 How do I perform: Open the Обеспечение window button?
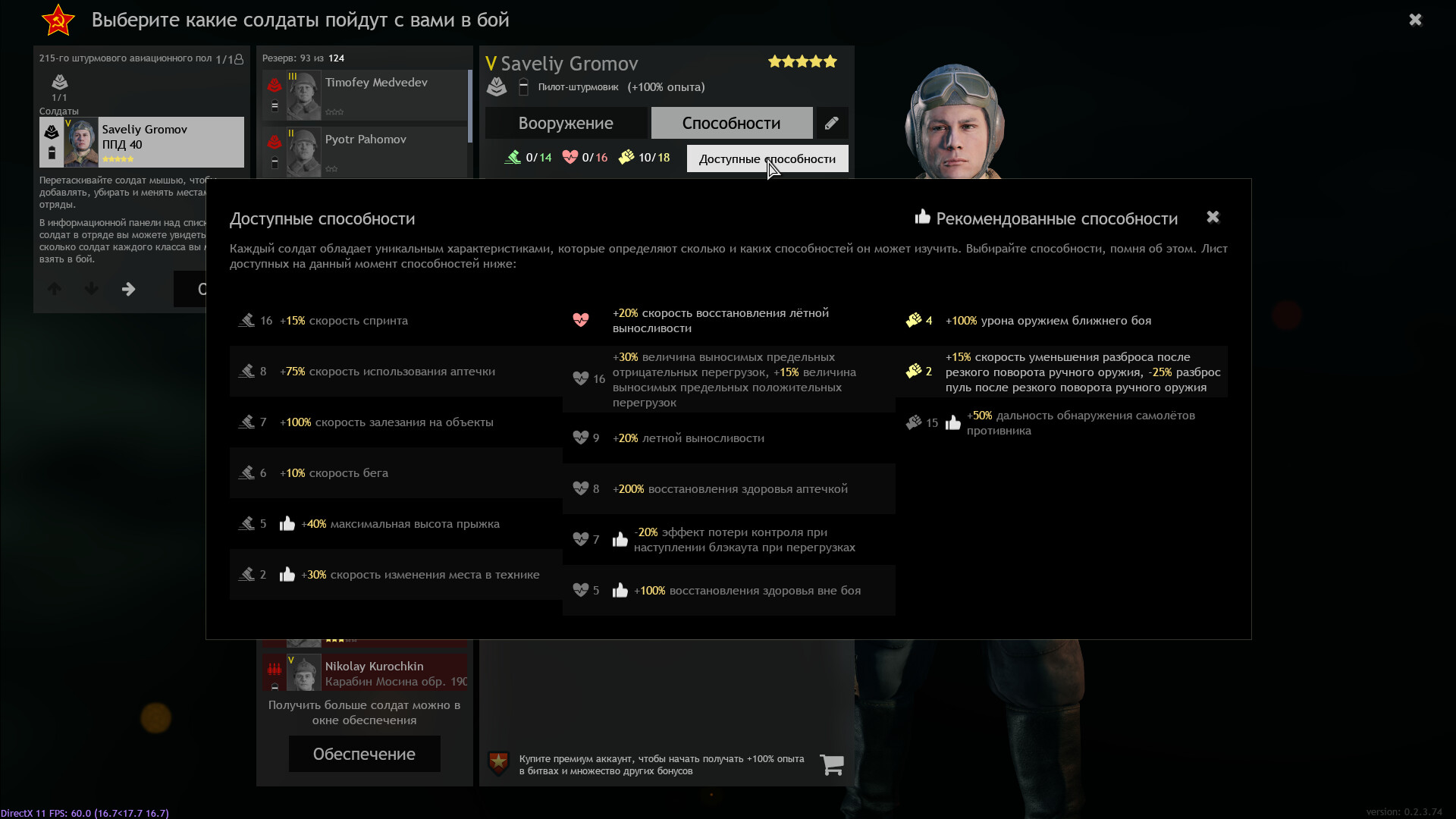tap(364, 754)
